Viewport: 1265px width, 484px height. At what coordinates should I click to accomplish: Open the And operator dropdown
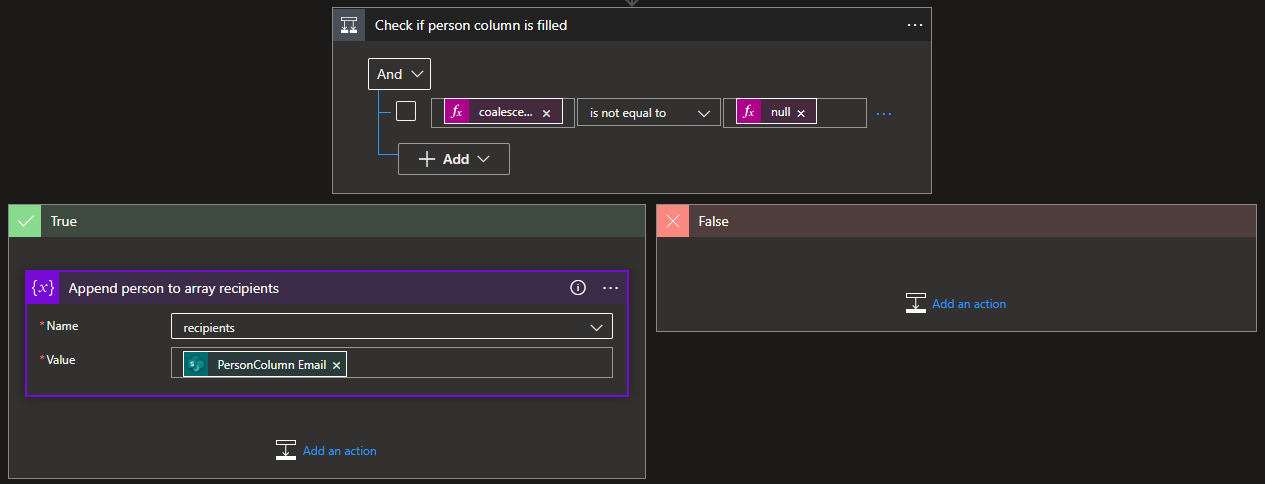pos(400,74)
